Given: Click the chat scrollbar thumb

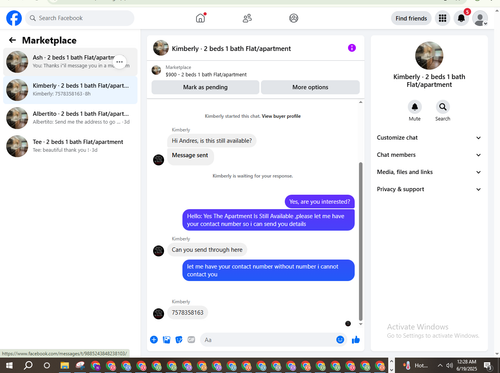Looking at the screenshot, I should pos(360,242).
